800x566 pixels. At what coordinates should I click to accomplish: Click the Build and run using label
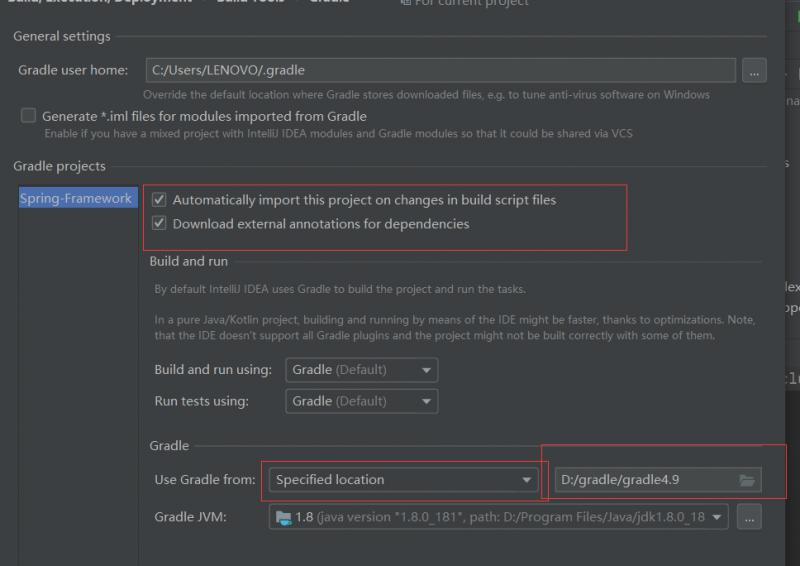pos(213,370)
